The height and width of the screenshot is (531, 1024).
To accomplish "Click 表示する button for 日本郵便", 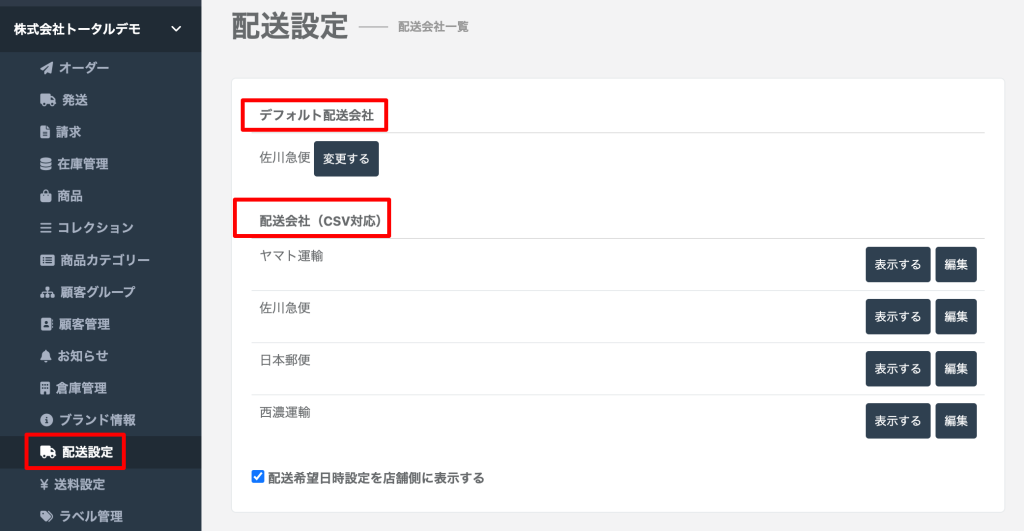I will [x=898, y=369].
